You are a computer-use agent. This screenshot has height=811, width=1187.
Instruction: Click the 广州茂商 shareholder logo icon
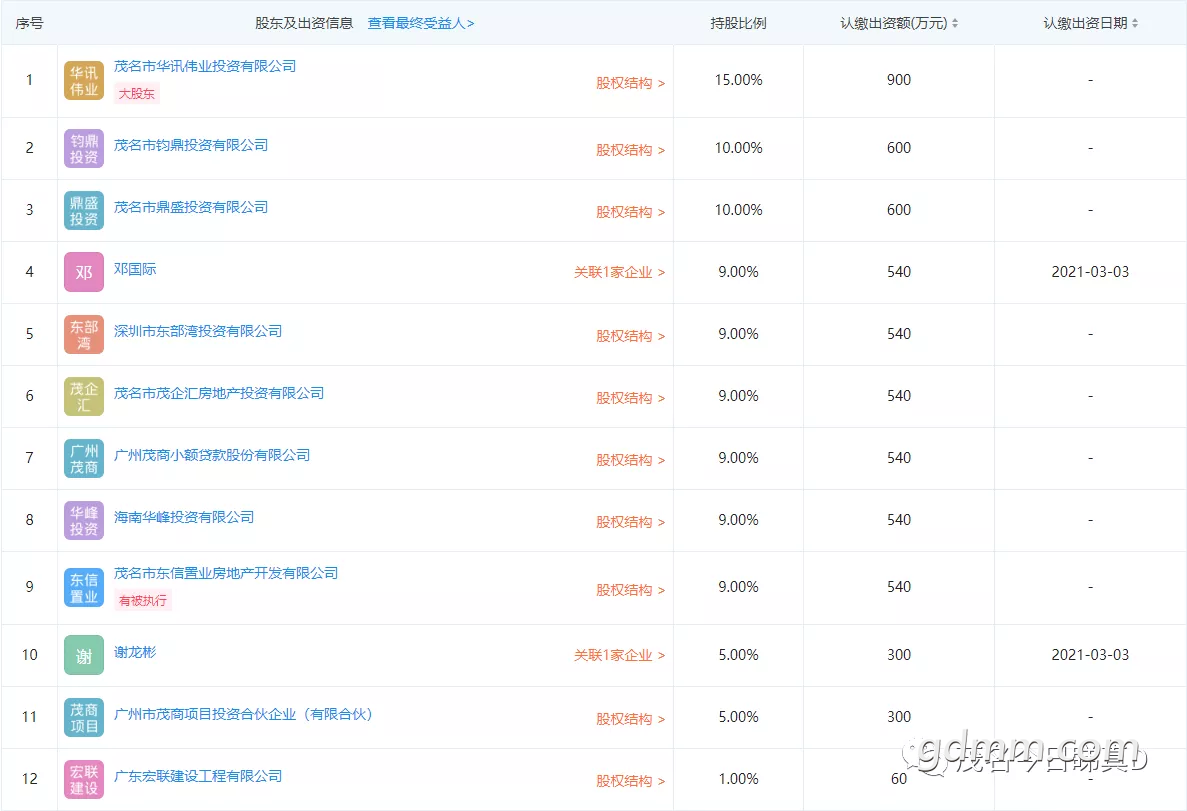pyautogui.click(x=84, y=459)
